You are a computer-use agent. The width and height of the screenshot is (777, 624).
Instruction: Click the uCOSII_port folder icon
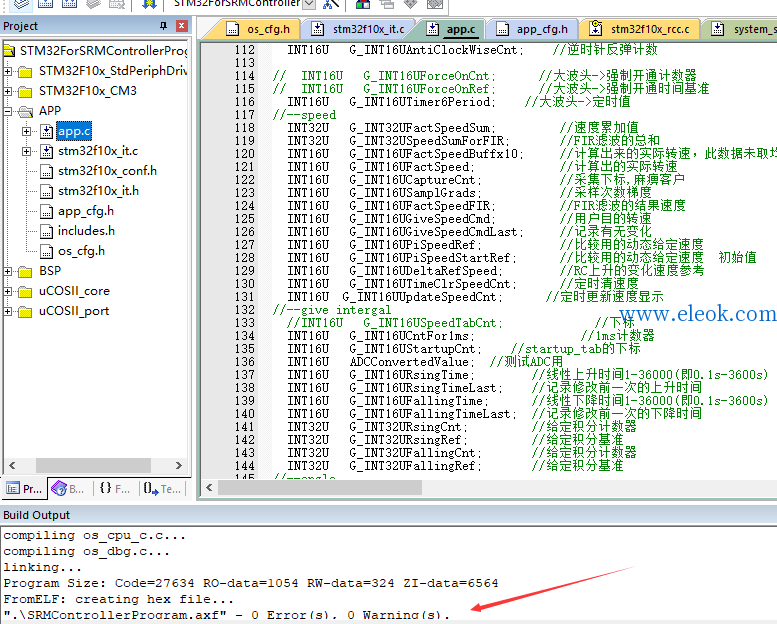25,312
